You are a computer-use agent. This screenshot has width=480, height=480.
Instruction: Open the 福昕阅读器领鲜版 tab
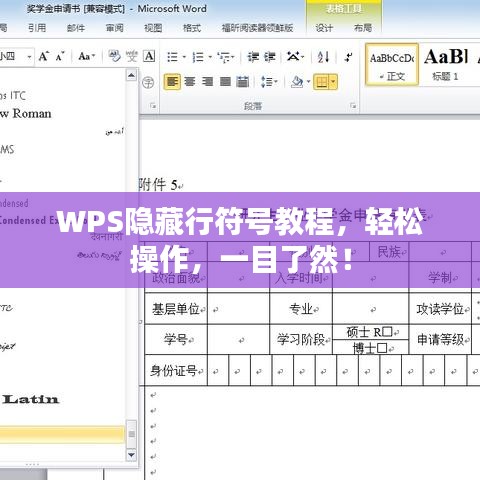(x=257, y=28)
